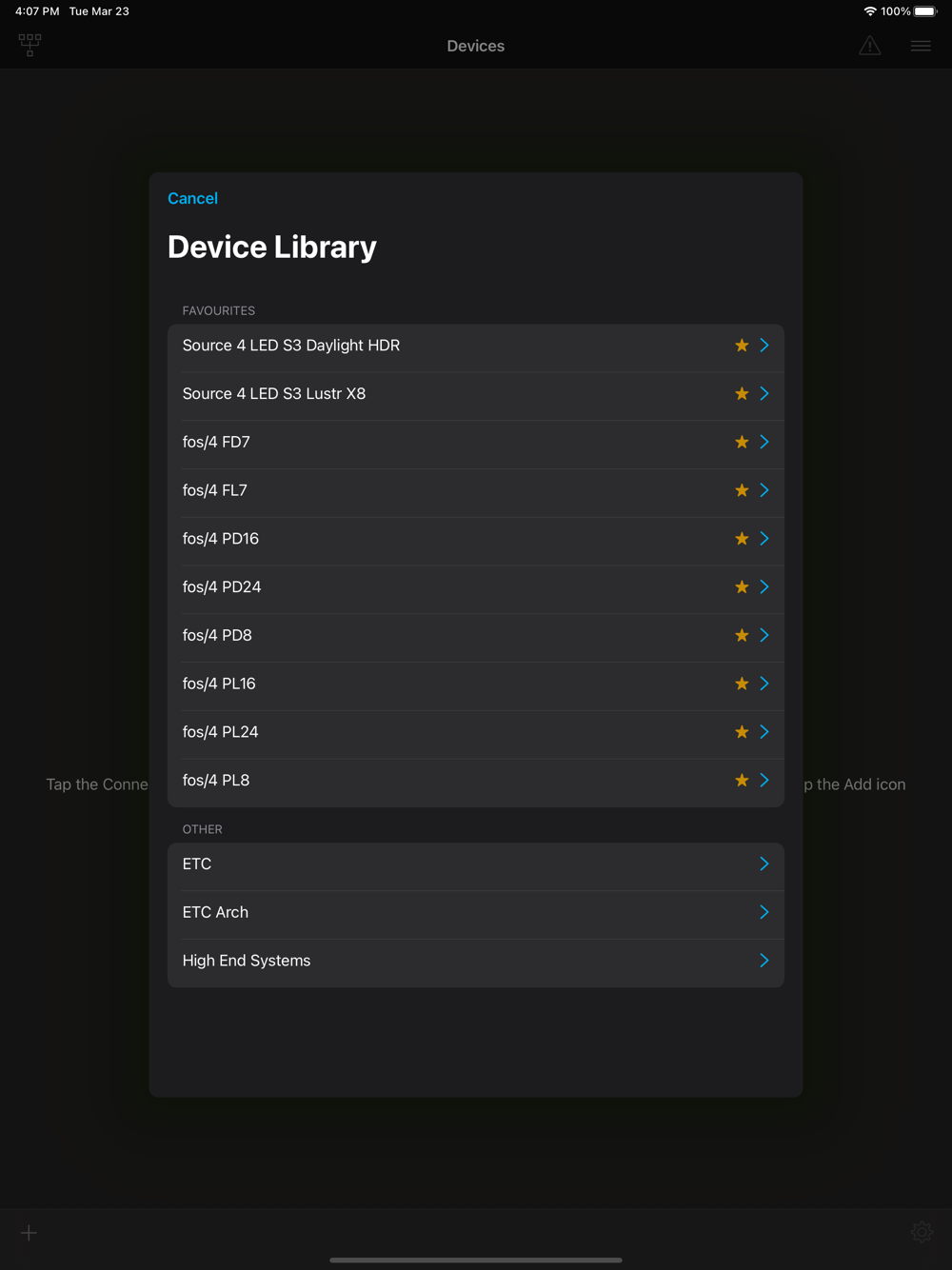Screen dimensions: 952x1270
Task: Choose the fos/4 PD8 device name
Action: click(217, 635)
